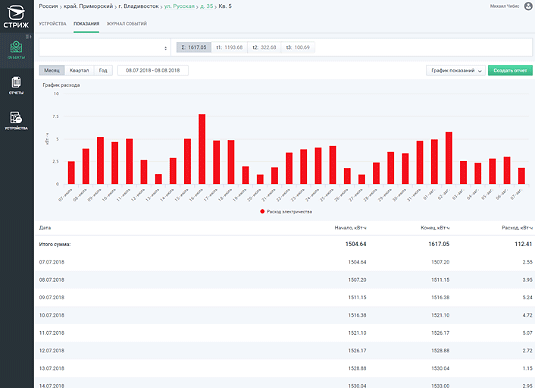
Task: Open the user profile avatar icon
Action: 529,6
